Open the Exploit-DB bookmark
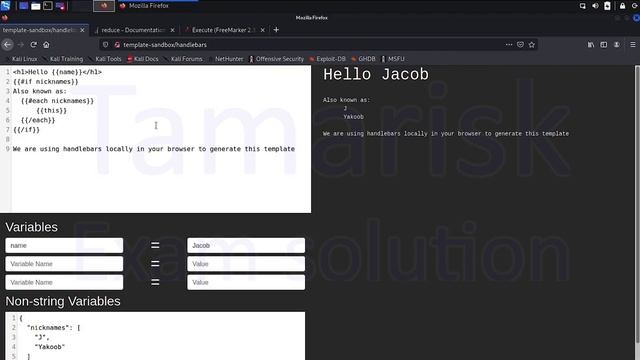Image resolution: width=640 pixels, height=360 pixels. pyautogui.click(x=327, y=59)
